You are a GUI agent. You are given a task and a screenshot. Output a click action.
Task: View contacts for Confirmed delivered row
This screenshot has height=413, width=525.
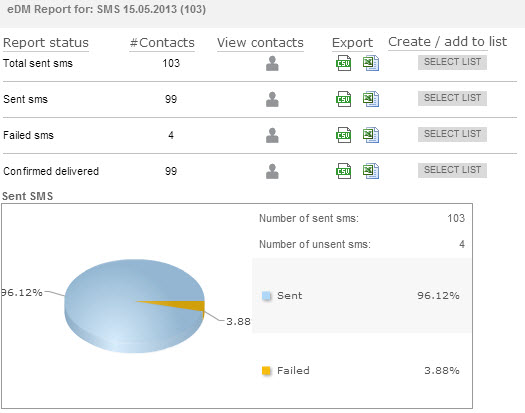click(272, 171)
